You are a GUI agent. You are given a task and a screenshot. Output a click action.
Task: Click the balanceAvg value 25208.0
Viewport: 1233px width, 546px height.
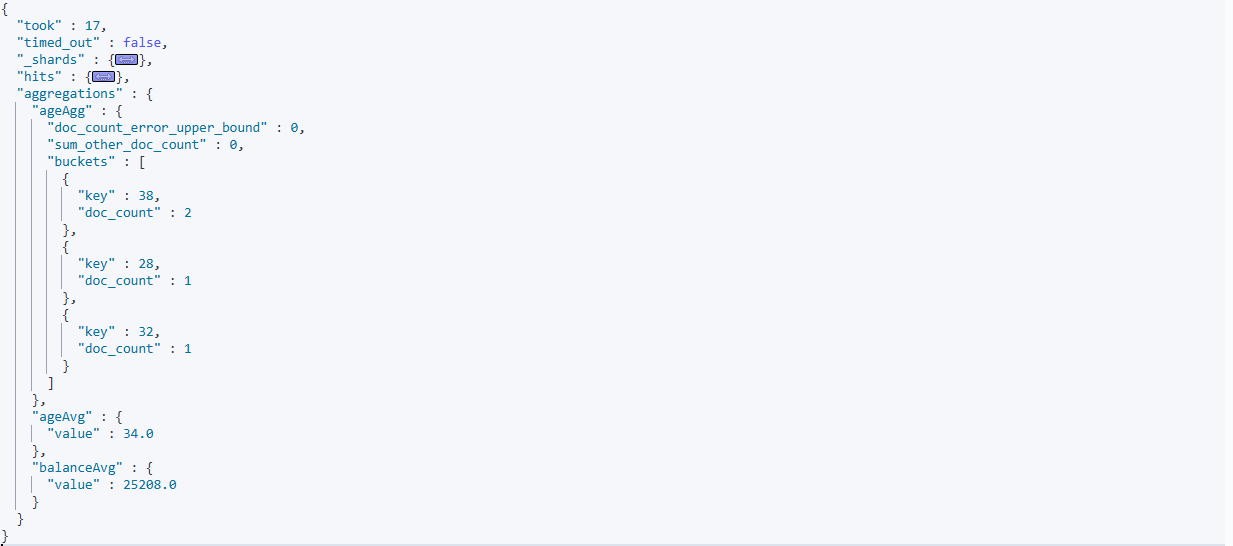point(150,485)
